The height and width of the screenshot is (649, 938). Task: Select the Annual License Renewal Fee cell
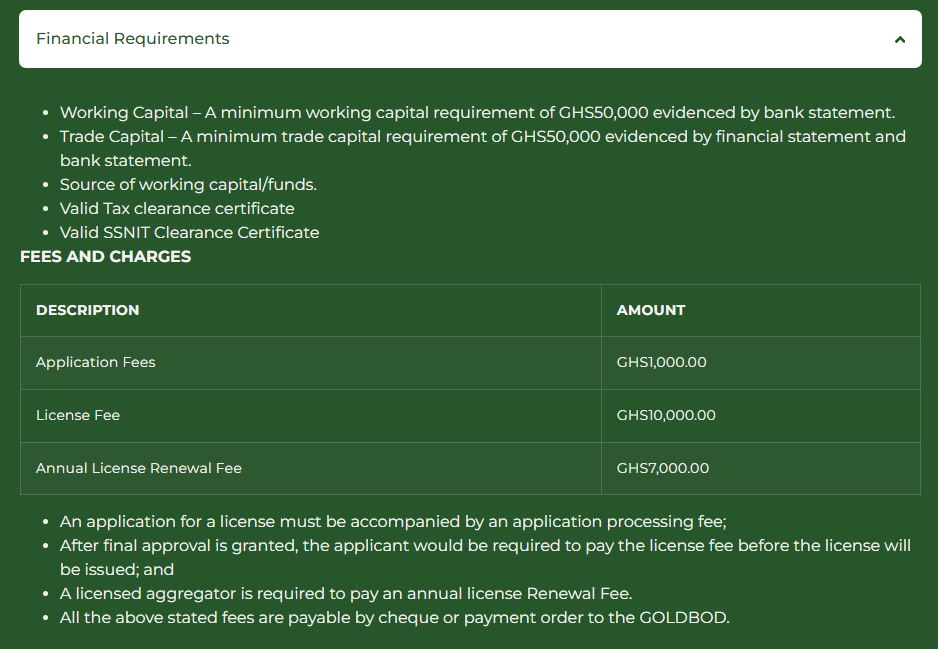310,468
